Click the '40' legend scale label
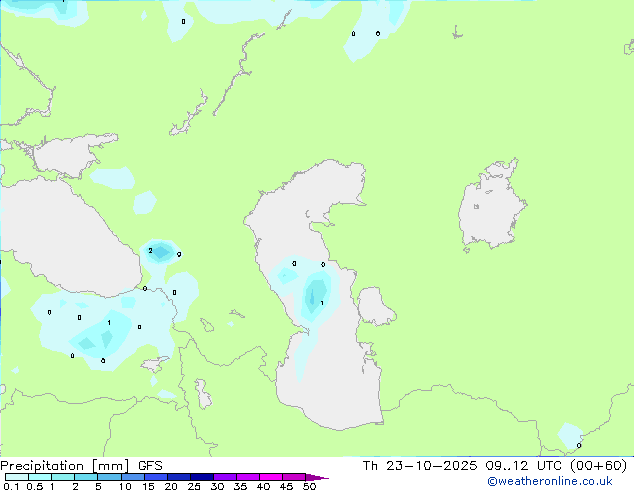The image size is (634, 490). 263,486
